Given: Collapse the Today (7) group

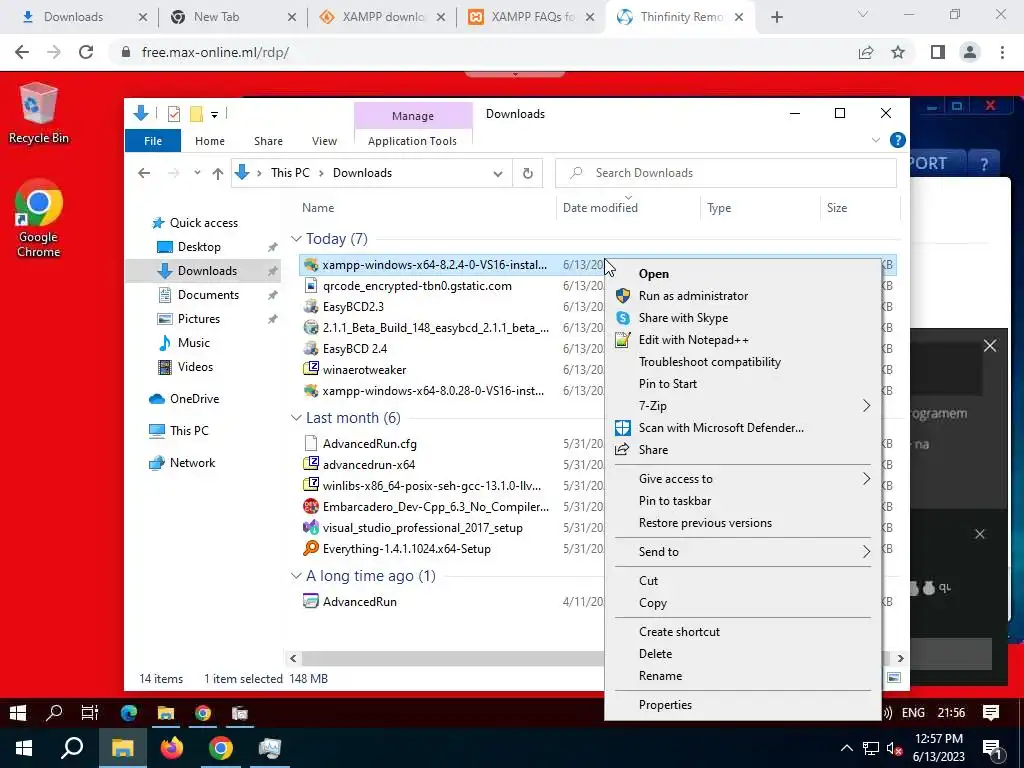Looking at the screenshot, I should tap(296, 239).
